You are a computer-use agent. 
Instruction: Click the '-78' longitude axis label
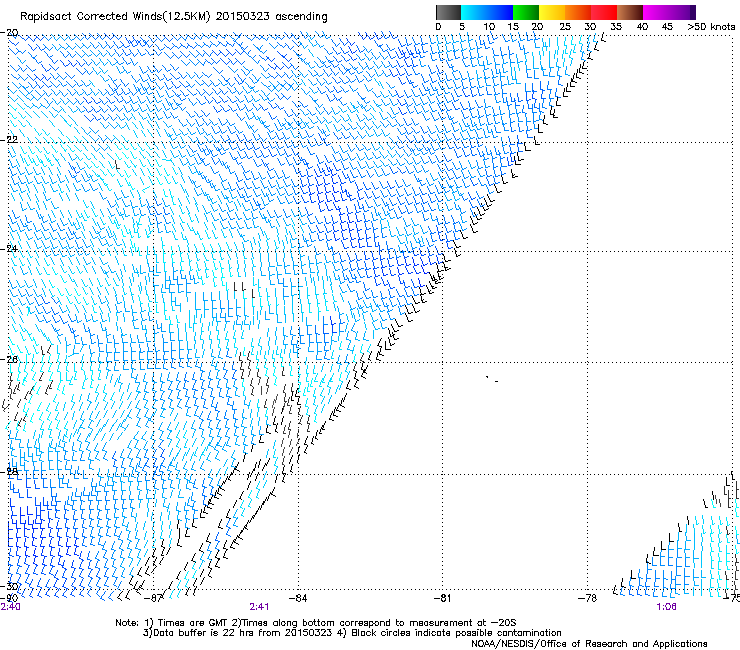point(587,598)
